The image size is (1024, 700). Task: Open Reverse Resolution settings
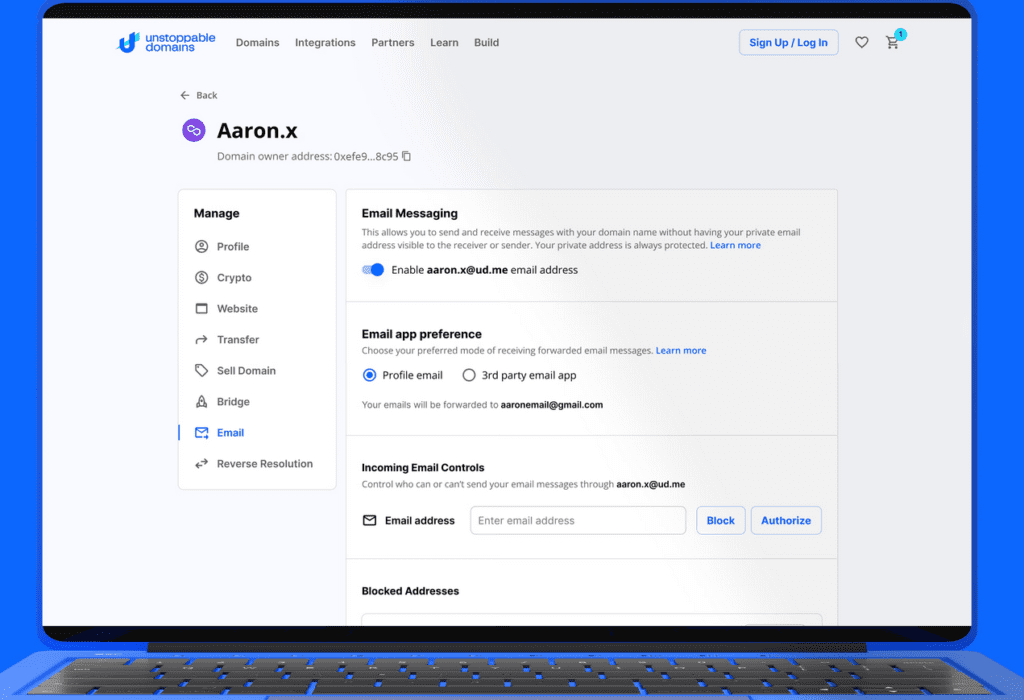[x=264, y=464]
